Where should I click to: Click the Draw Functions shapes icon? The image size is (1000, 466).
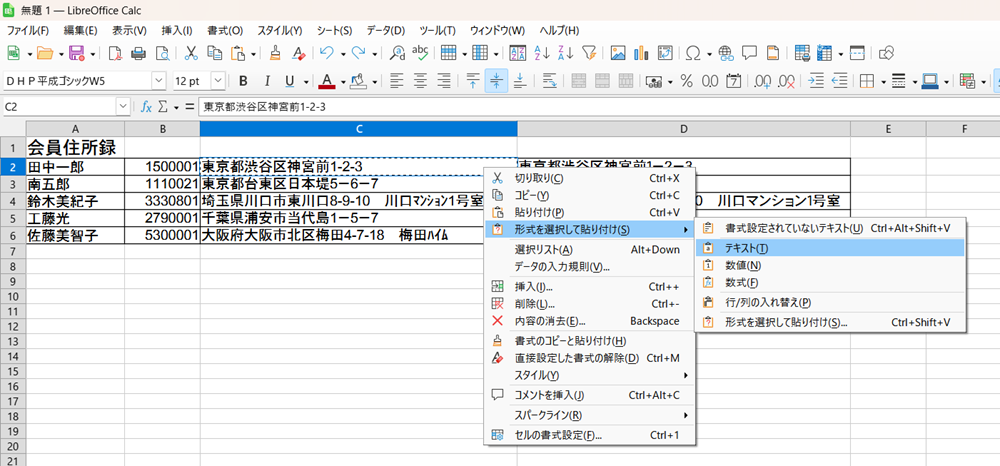[x=887, y=54]
